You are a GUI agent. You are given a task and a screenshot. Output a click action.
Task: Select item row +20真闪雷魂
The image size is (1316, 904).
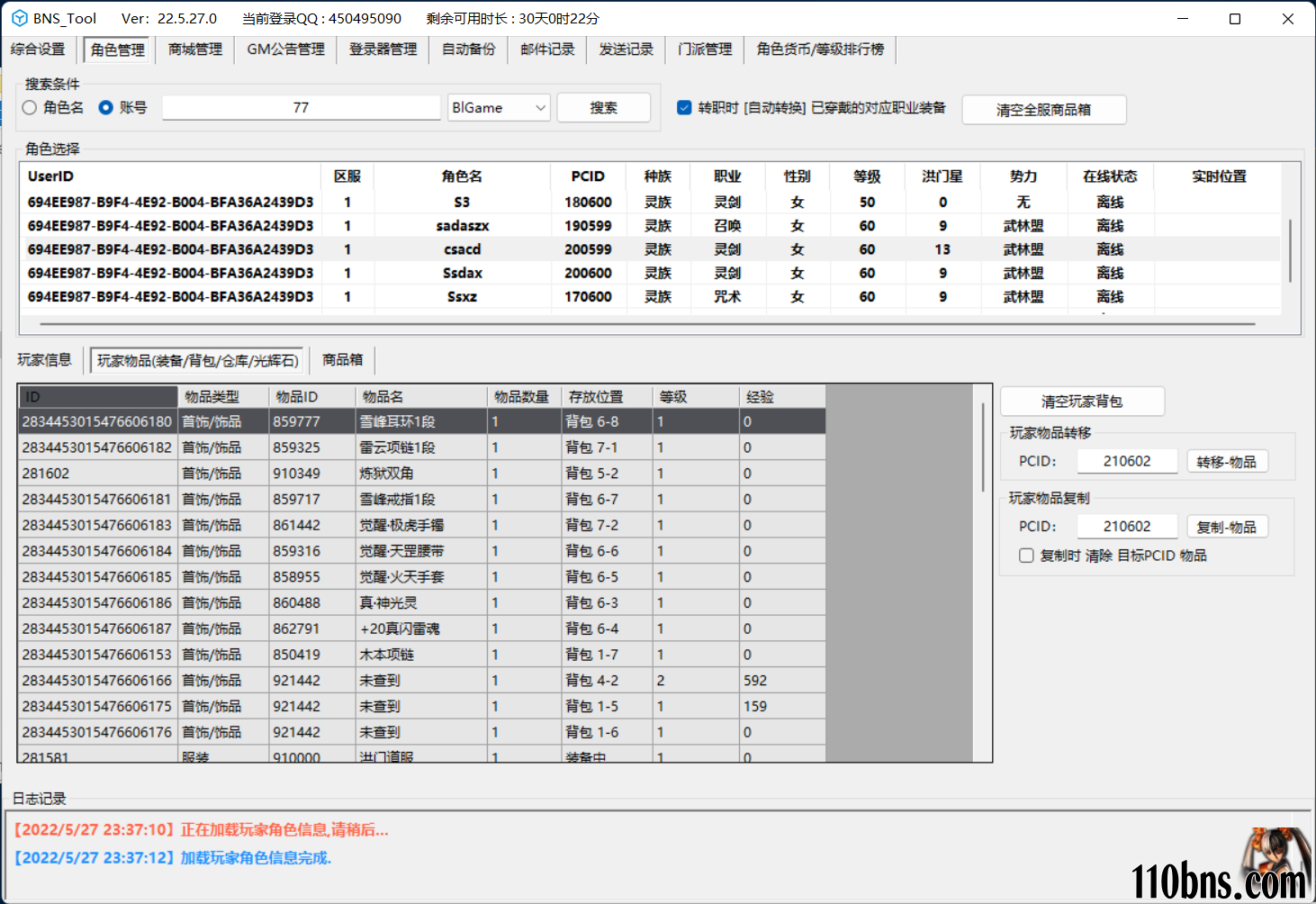422,628
